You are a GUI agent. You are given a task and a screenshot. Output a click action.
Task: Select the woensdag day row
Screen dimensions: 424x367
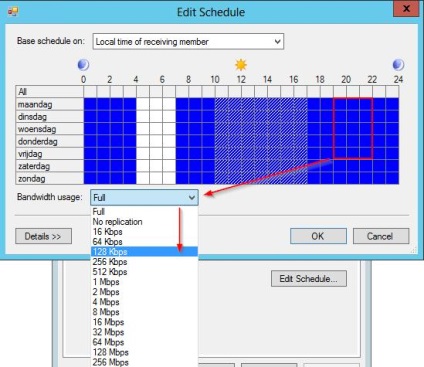[x=49, y=129]
